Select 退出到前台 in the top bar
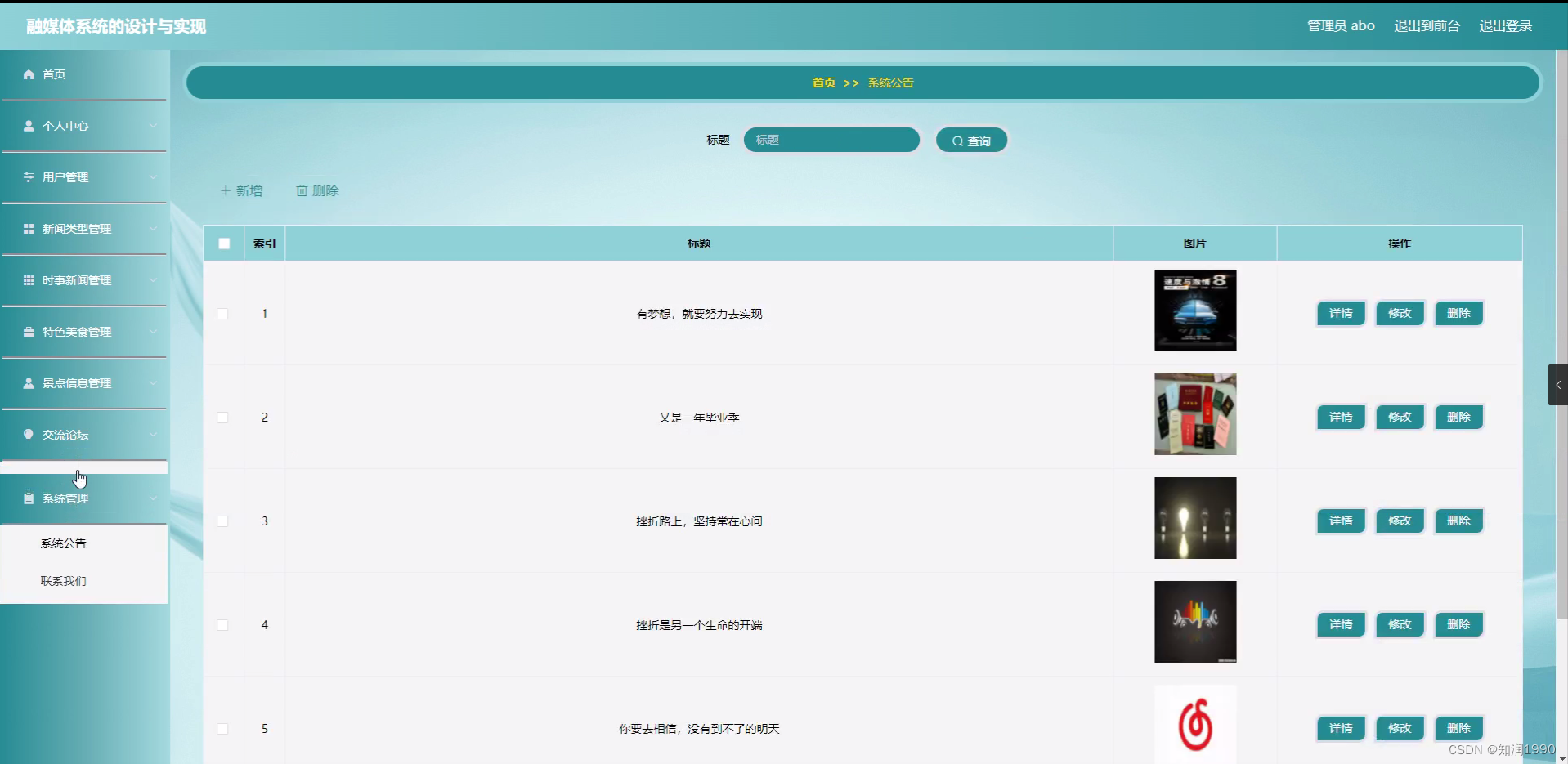 tap(1427, 25)
